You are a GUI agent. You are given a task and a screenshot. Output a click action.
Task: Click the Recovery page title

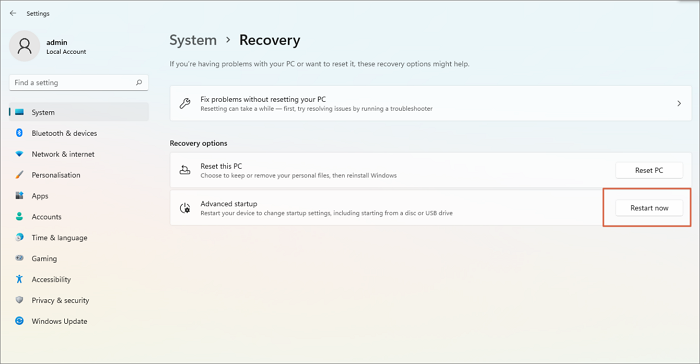(x=270, y=40)
